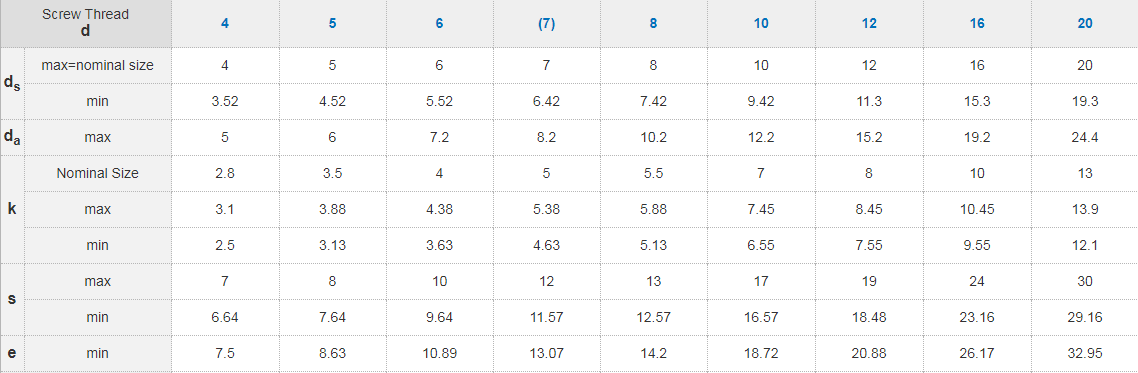1138x373 pixels.
Task: Select the value 3.52 in ds min row
Action: (x=225, y=102)
